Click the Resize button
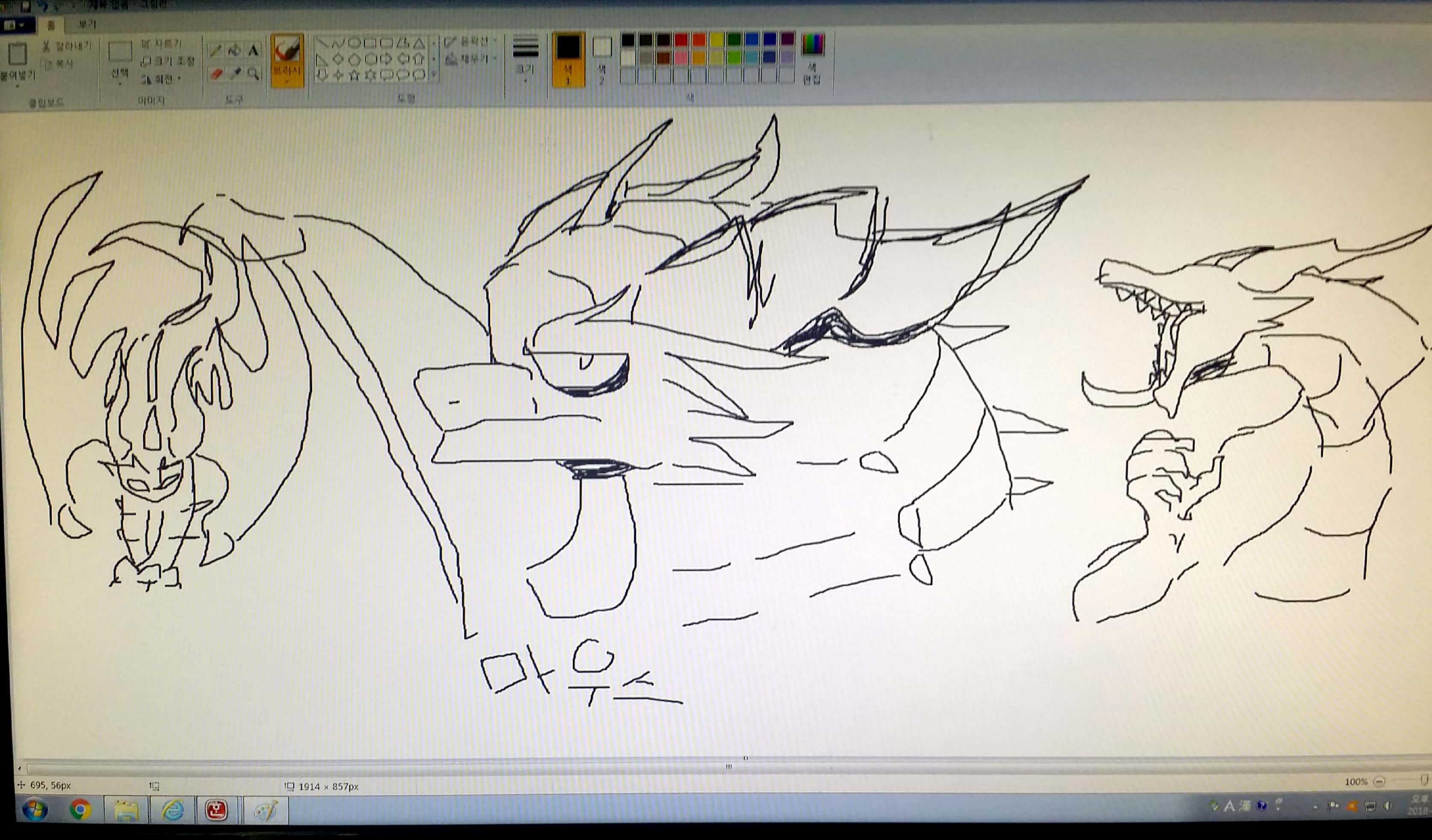This screenshot has width=1432, height=840. click(x=167, y=61)
